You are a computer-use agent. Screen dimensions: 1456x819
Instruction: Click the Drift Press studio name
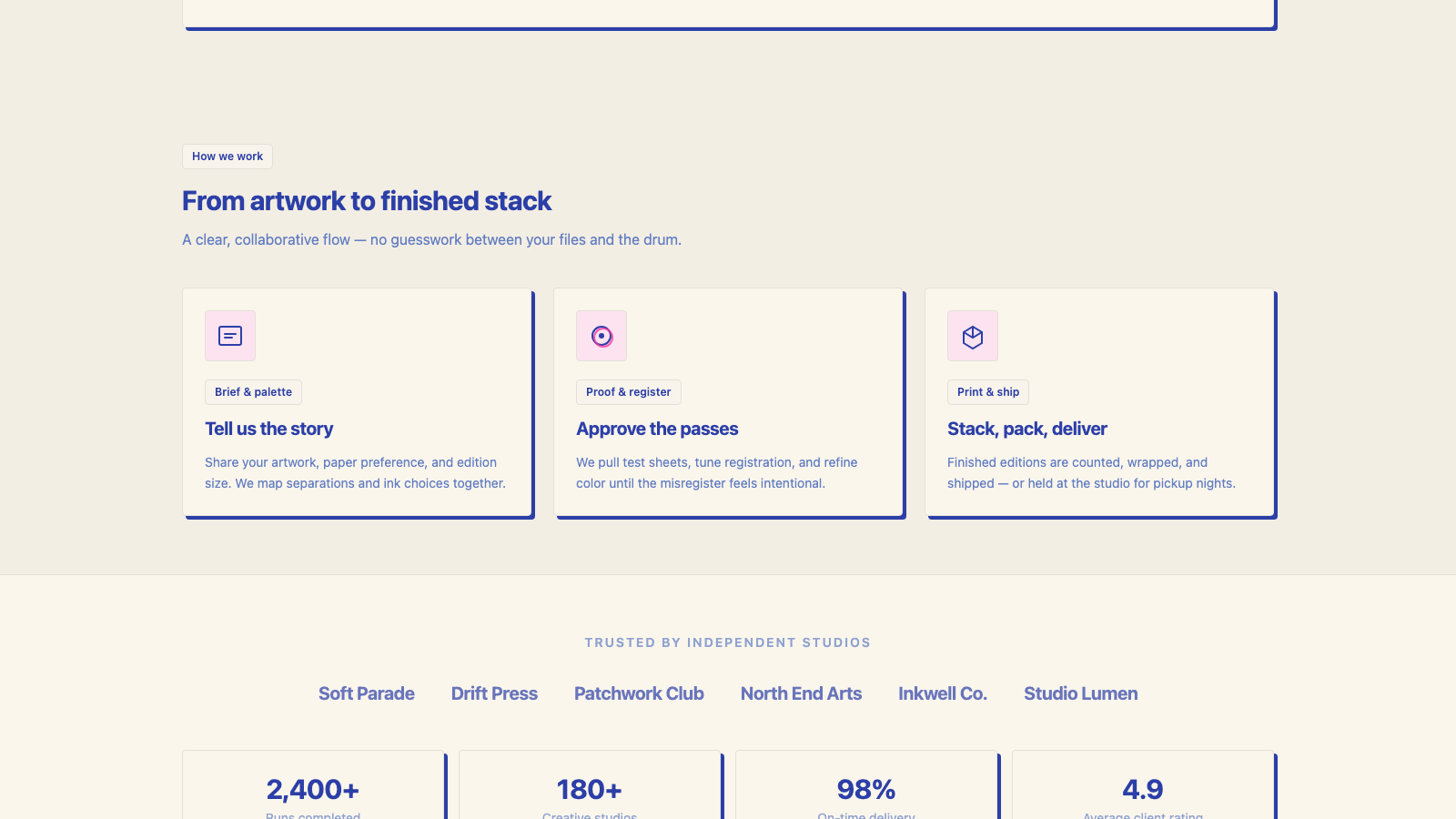pos(494,693)
